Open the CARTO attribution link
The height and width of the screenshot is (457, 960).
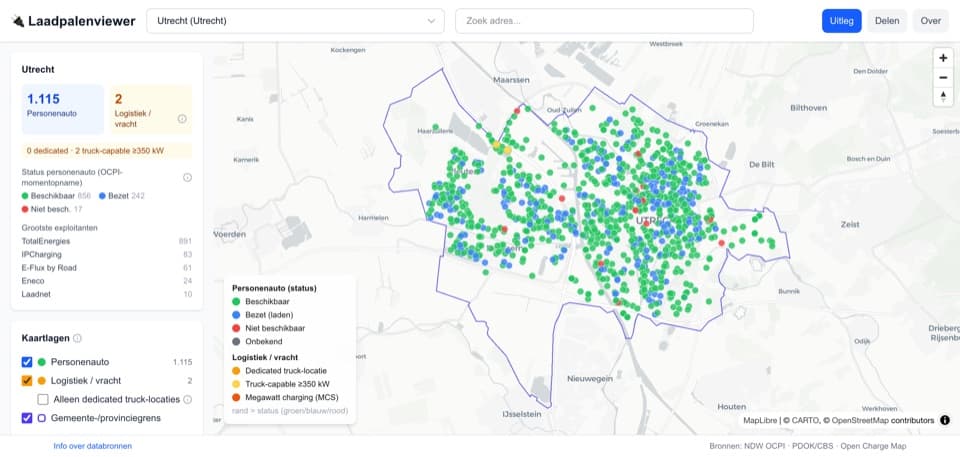click(x=804, y=420)
